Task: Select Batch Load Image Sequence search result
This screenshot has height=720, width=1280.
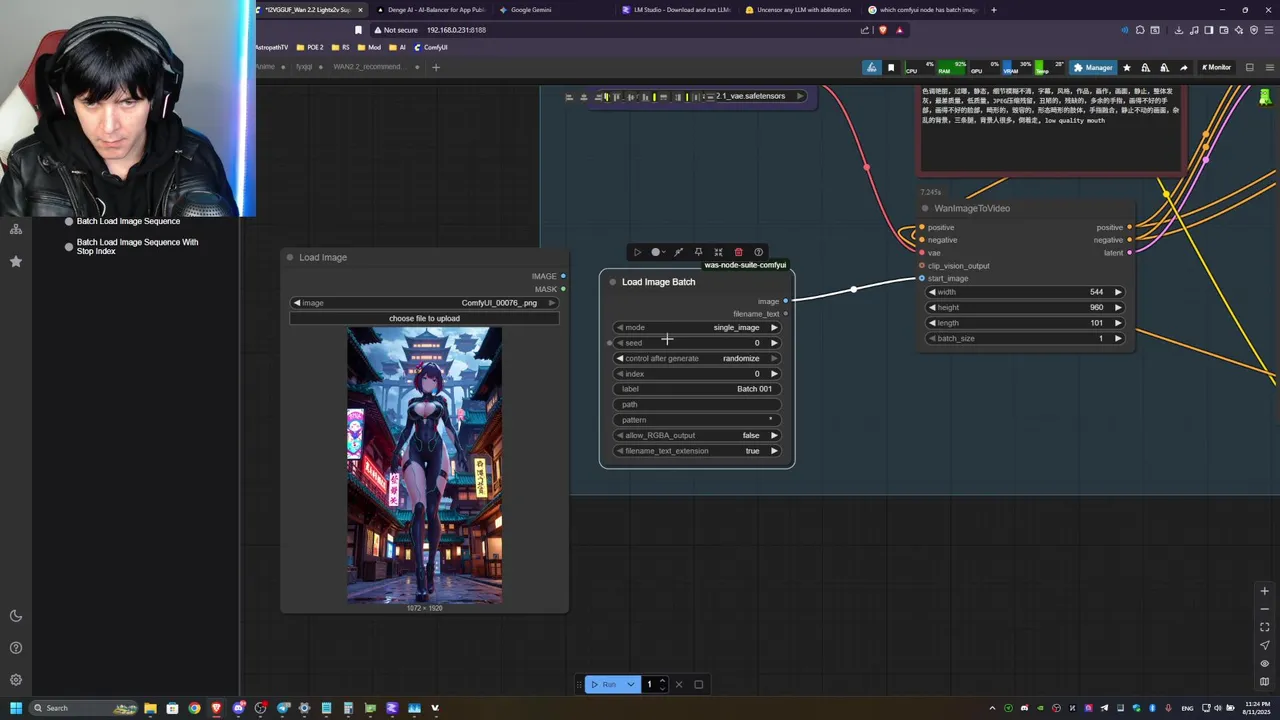Action: pos(128,221)
